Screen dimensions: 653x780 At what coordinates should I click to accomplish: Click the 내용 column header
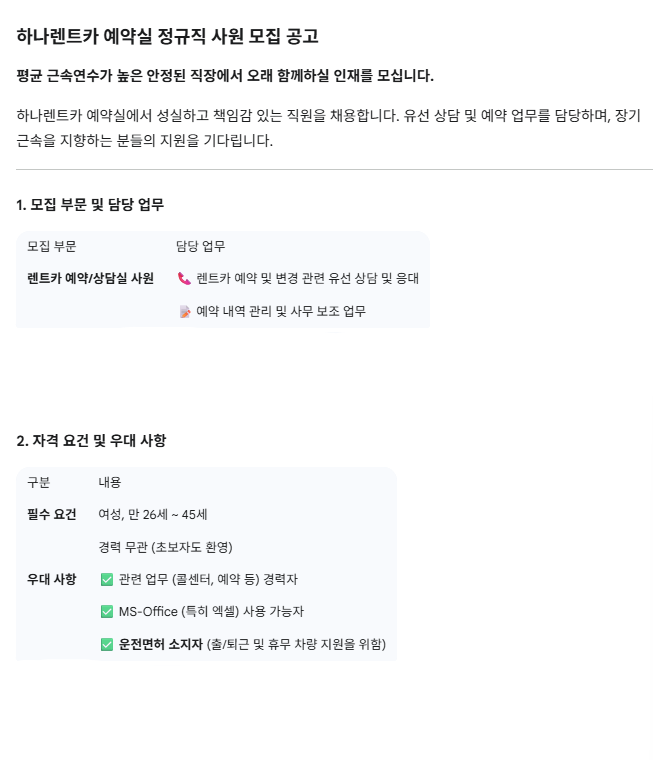tap(110, 482)
